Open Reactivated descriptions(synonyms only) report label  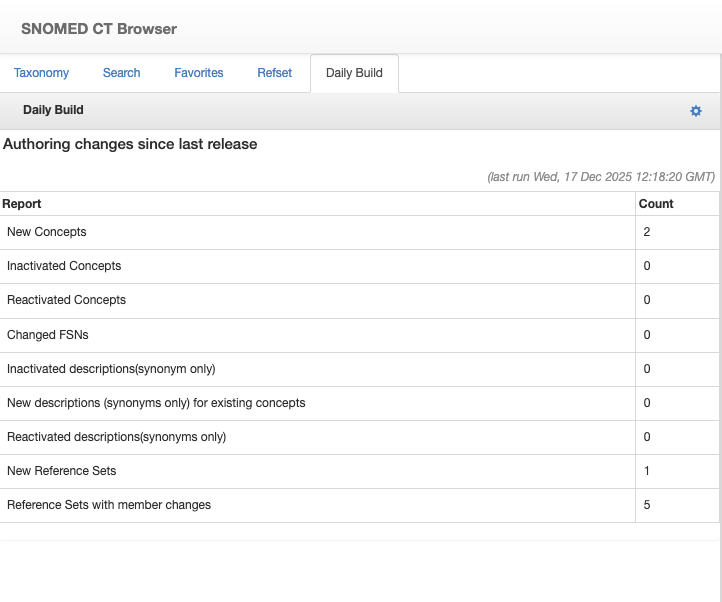(116, 437)
